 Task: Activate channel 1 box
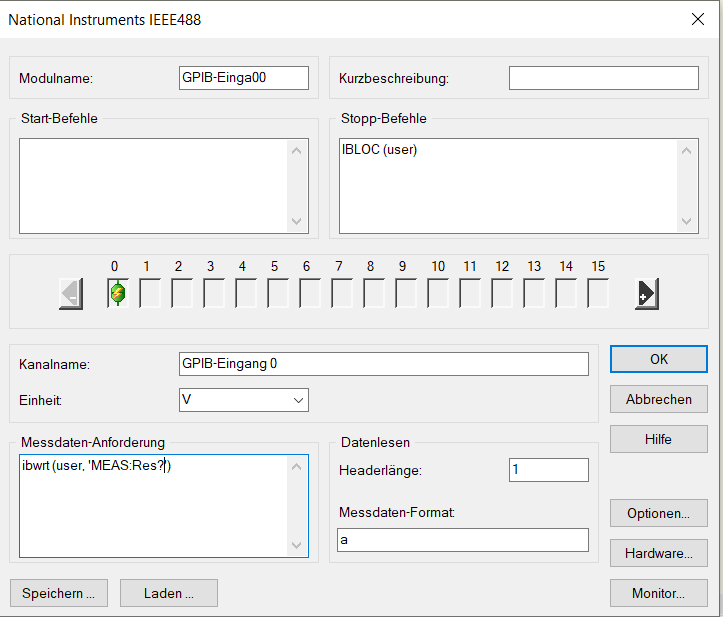click(x=150, y=293)
